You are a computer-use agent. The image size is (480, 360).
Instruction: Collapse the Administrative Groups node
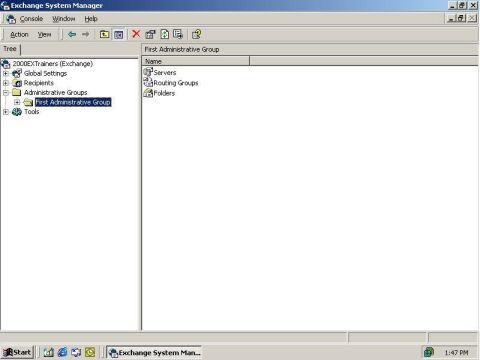point(6,93)
